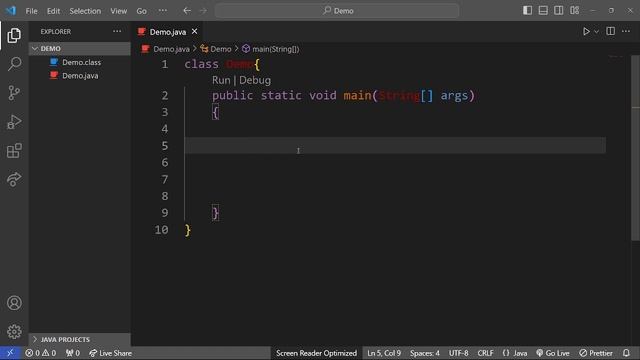The image size is (640, 360).
Task: Open the Explorer Views and More Actions ellipsis
Action: (117, 31)
